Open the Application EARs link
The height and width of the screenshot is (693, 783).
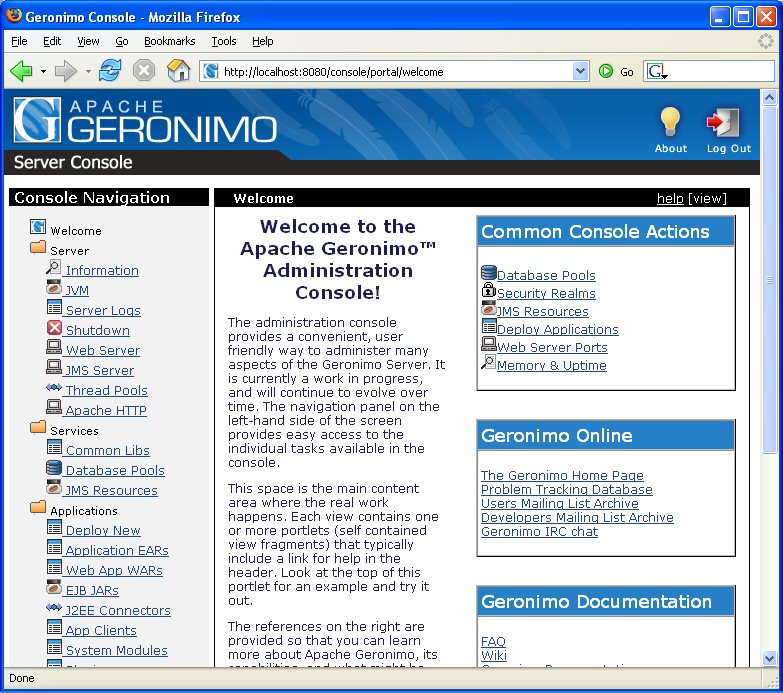[117, 550]
